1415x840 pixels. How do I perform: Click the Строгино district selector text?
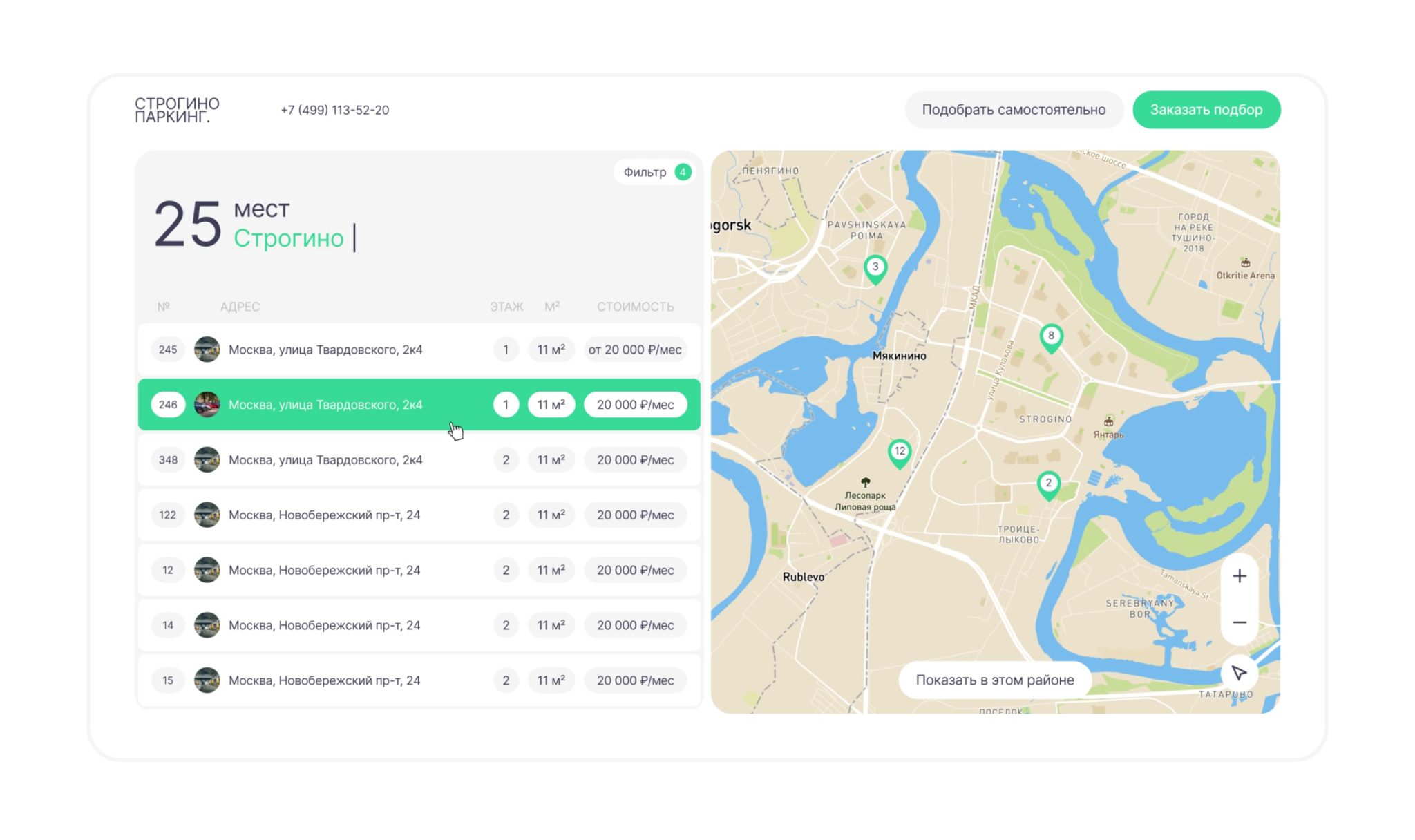(x=288, y=238)
